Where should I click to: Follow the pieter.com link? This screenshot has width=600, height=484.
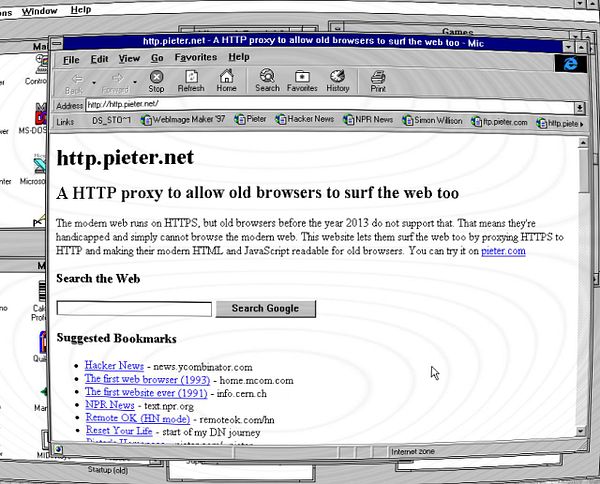503,251
